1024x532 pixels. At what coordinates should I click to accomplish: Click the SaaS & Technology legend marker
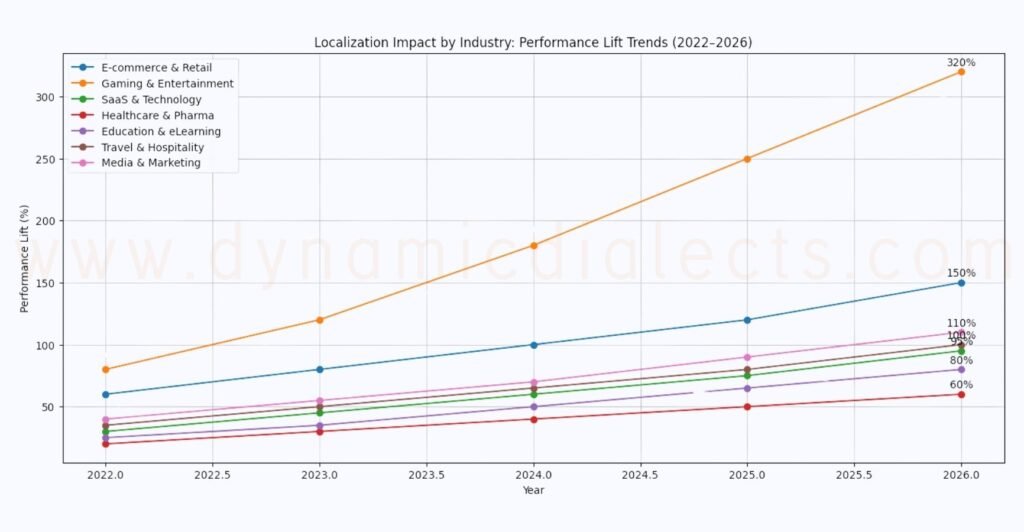coord(86,99)
